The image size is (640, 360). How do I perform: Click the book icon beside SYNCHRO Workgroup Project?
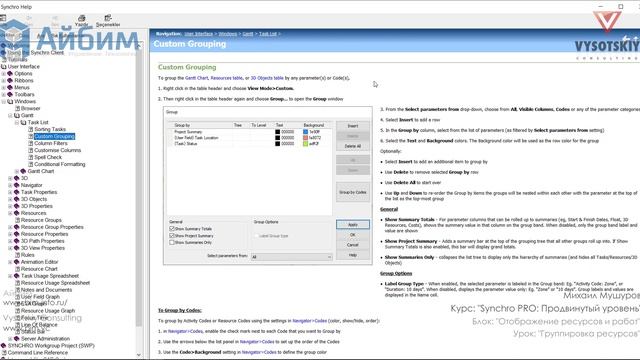4,345
